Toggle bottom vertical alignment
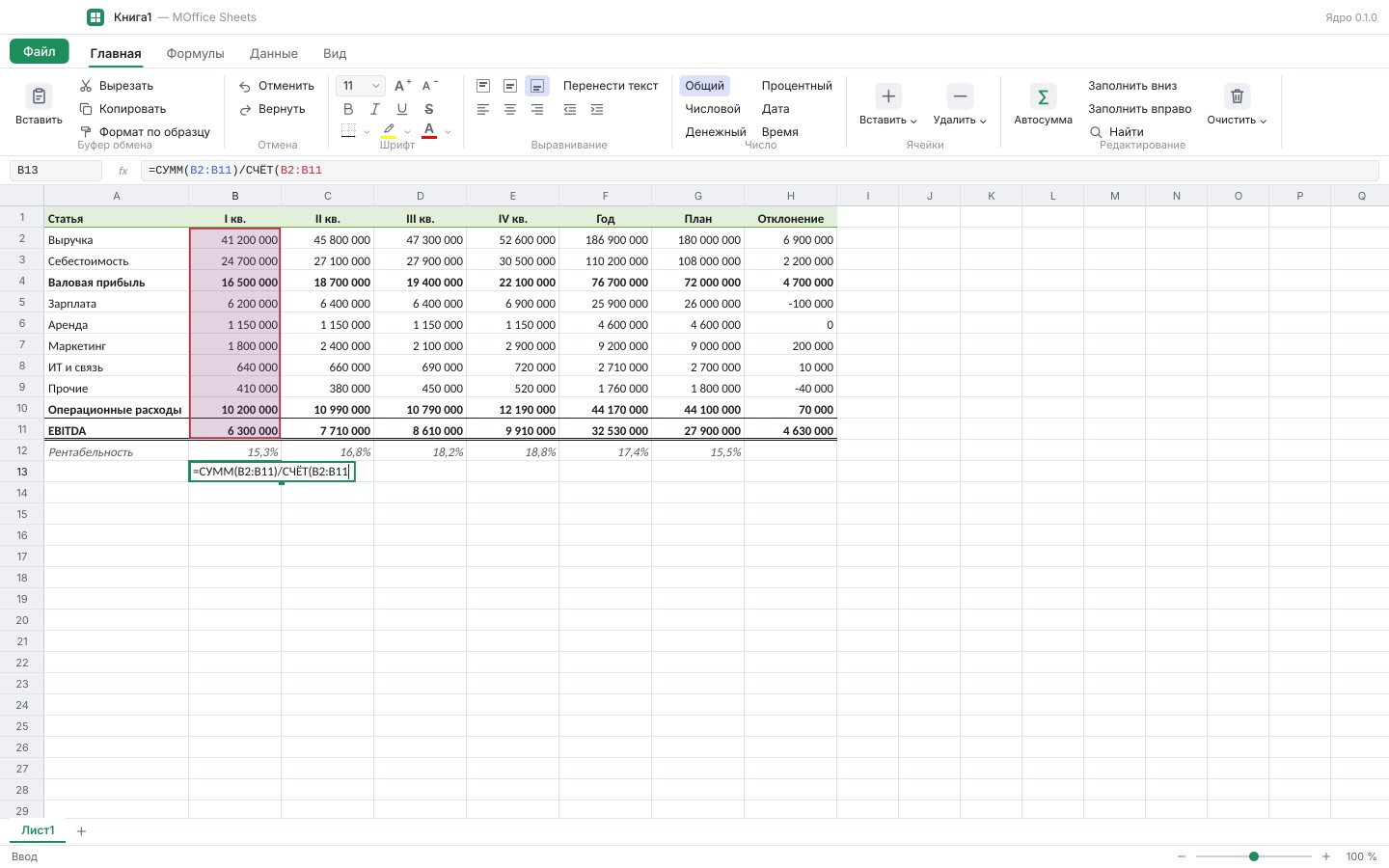This screenshot has width=1389, height=868. tap(537, 86)
